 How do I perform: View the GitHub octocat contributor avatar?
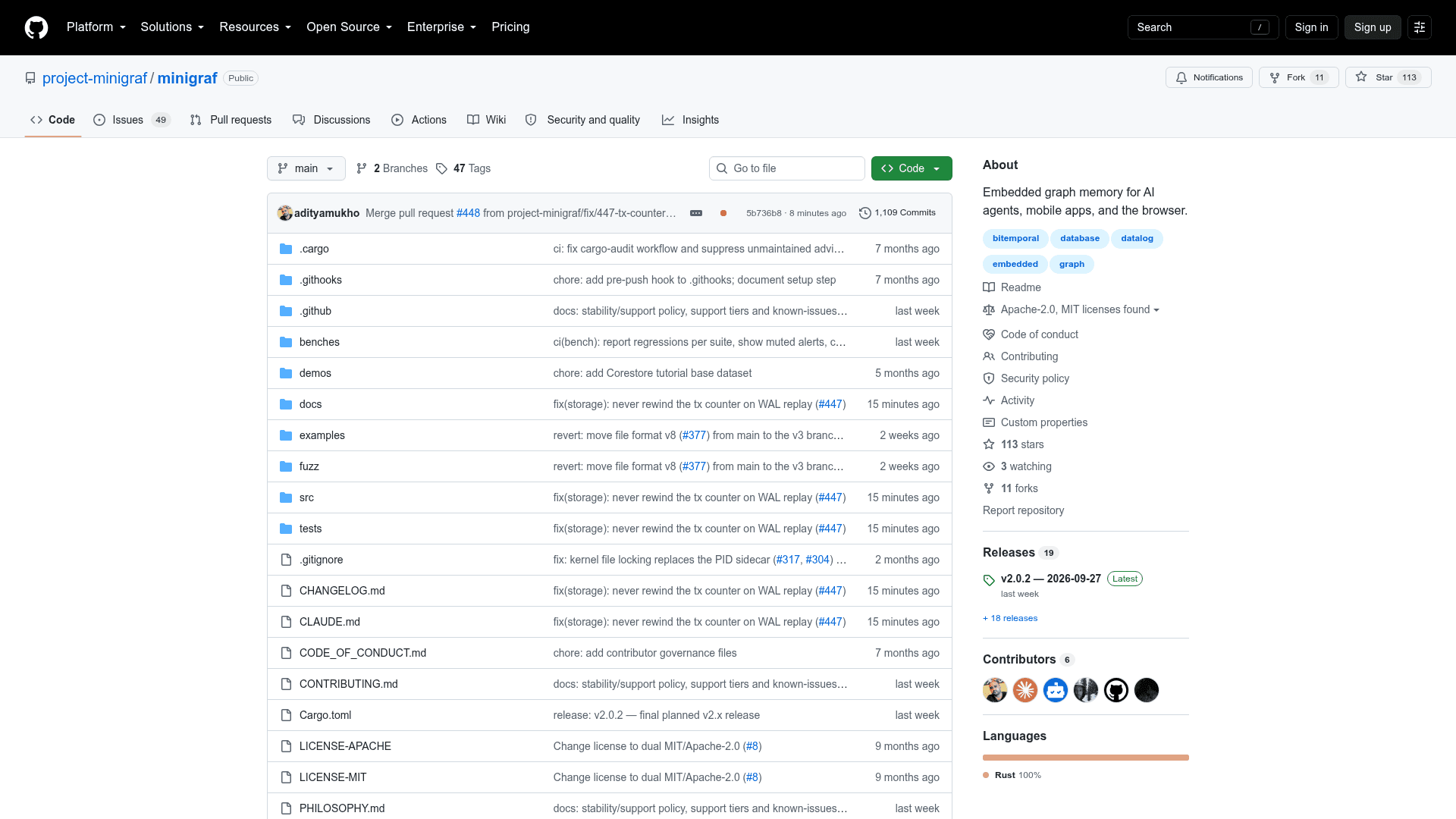pos(1116,690)
